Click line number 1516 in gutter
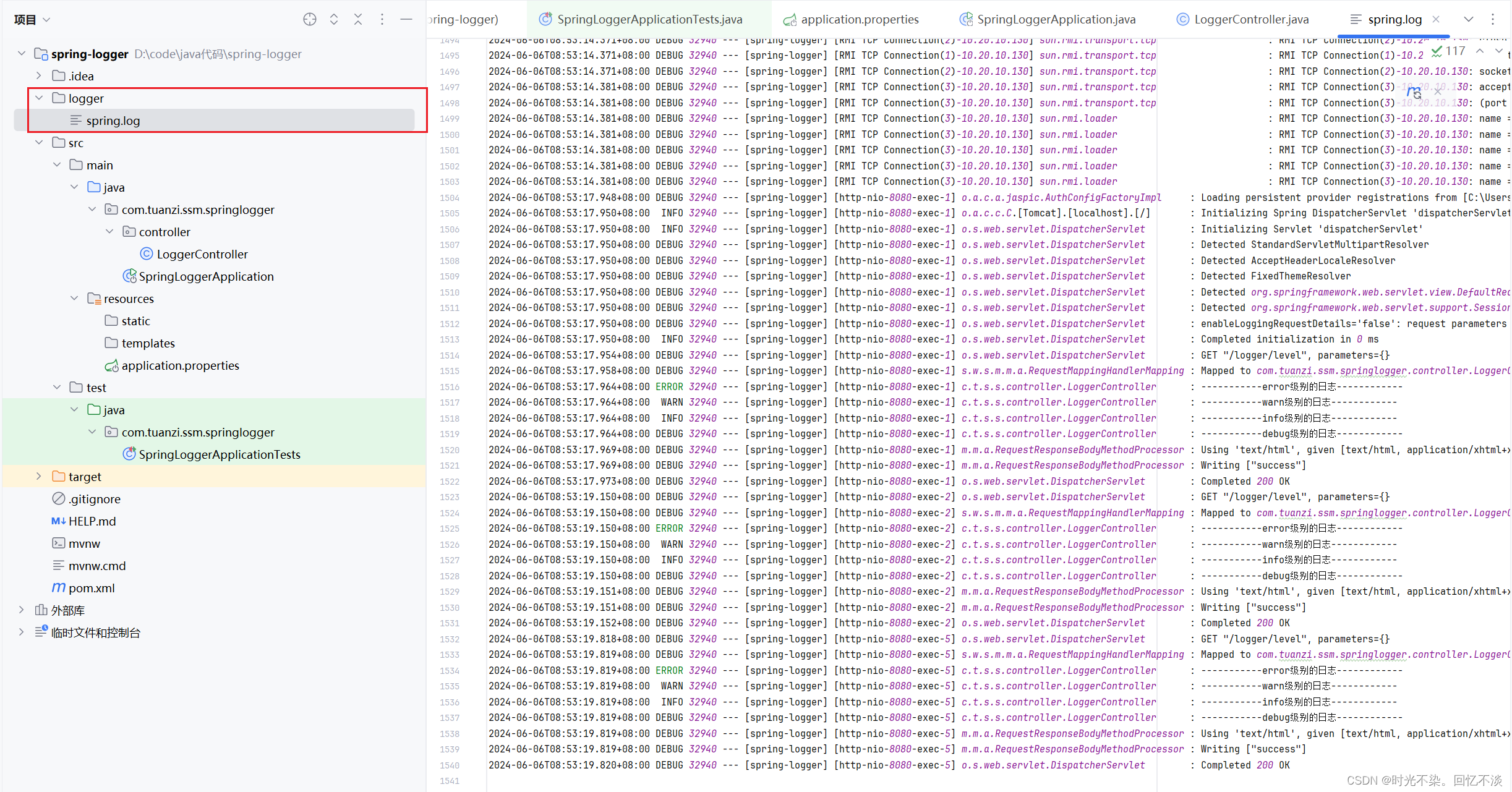The height and width of the screenshot is (792, 1512). tap(450, 387)
